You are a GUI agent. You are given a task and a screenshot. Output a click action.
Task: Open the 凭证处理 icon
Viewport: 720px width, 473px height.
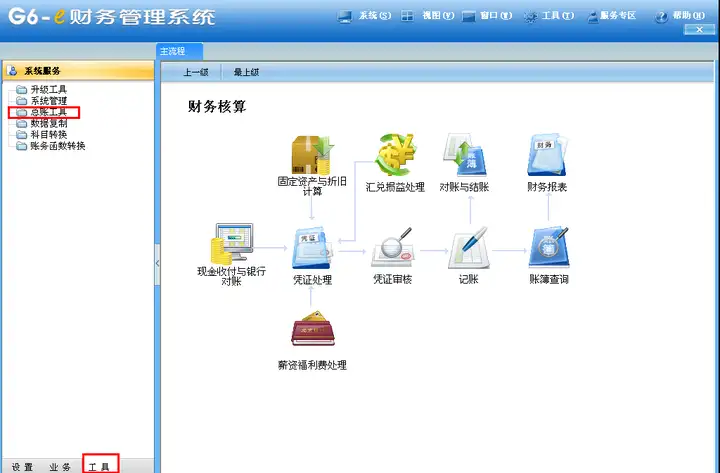(312, 248)
